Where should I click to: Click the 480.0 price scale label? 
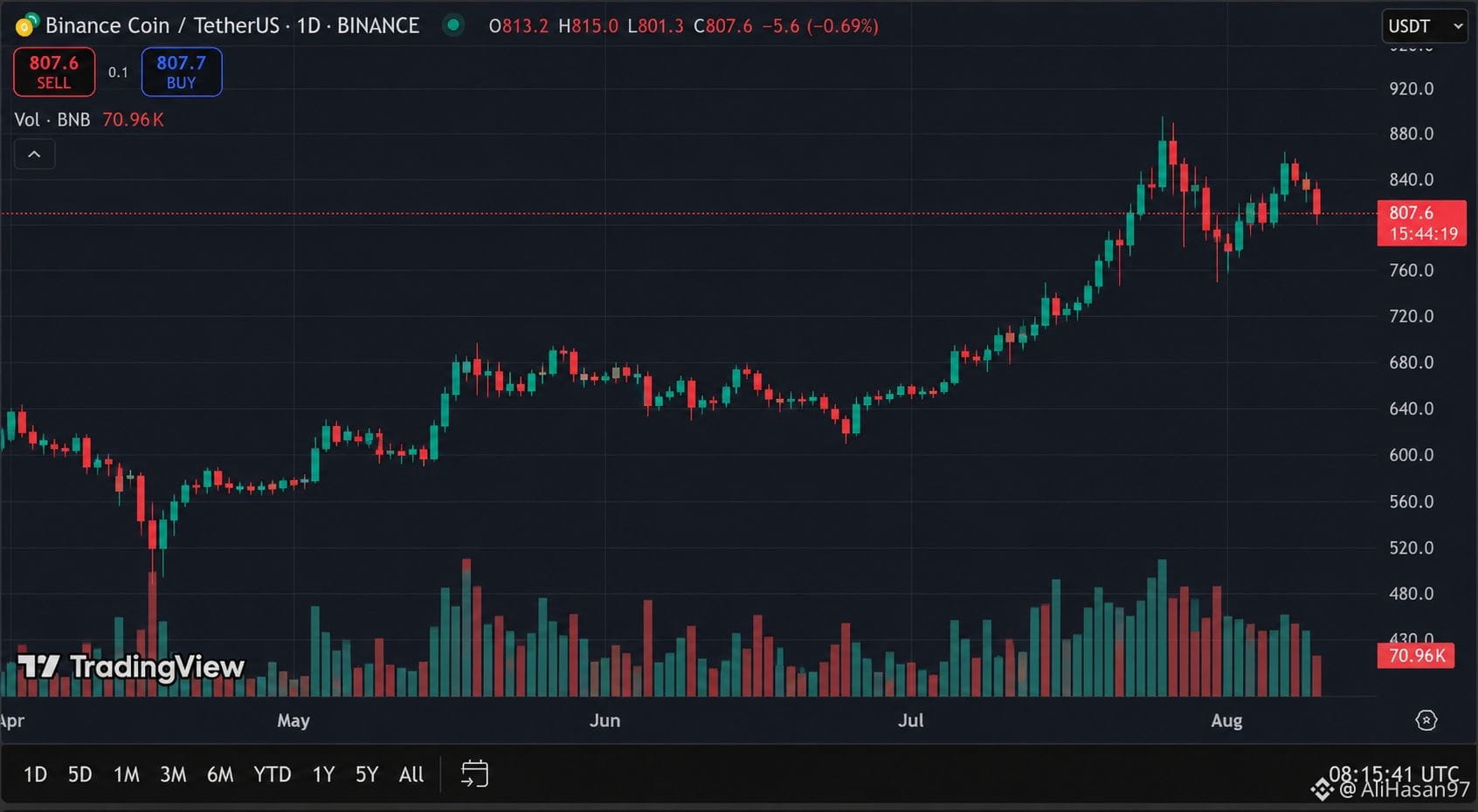[1412, 594]
